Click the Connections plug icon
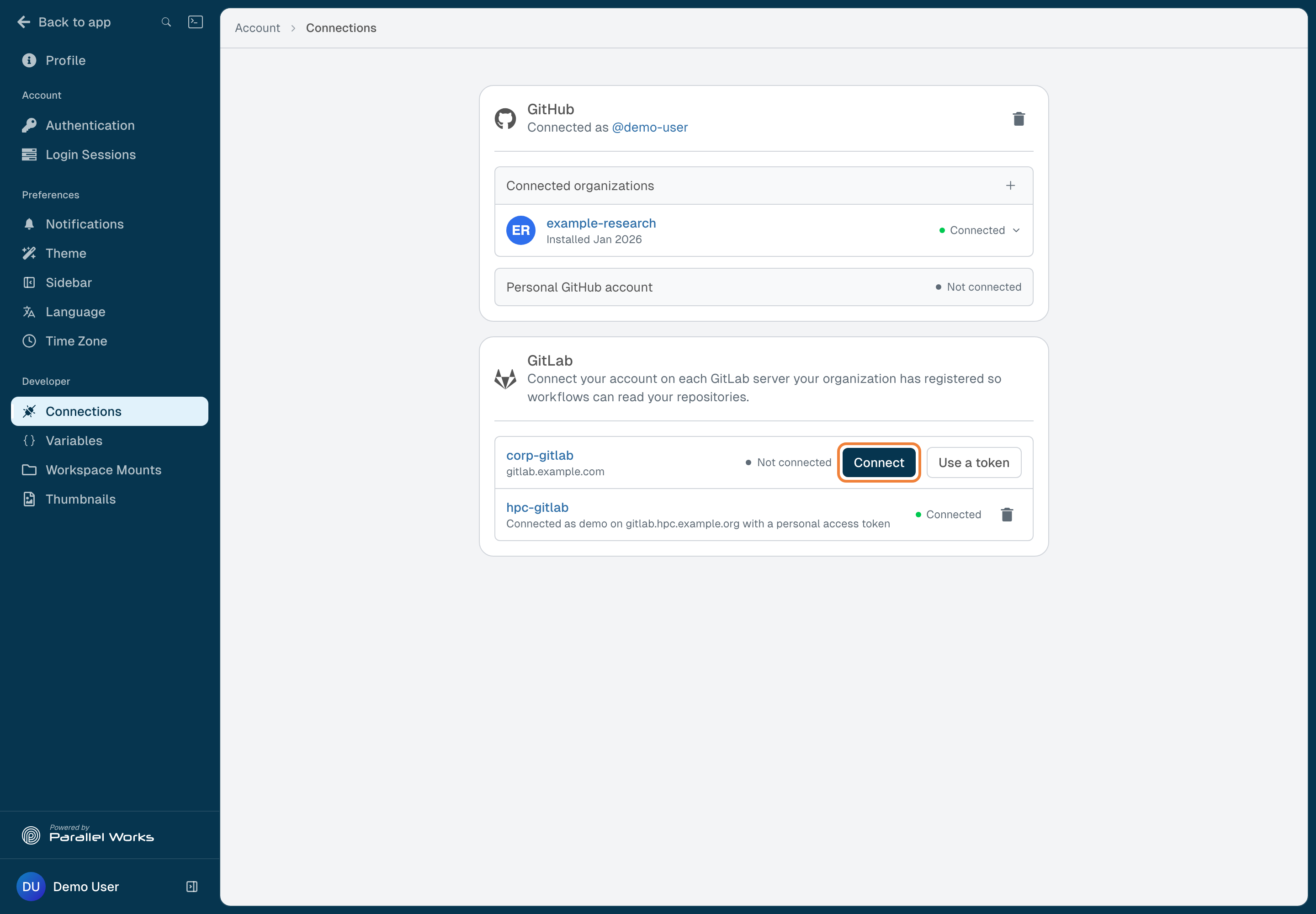This screenshot has height=914, width=1316. tap(29, 411)
